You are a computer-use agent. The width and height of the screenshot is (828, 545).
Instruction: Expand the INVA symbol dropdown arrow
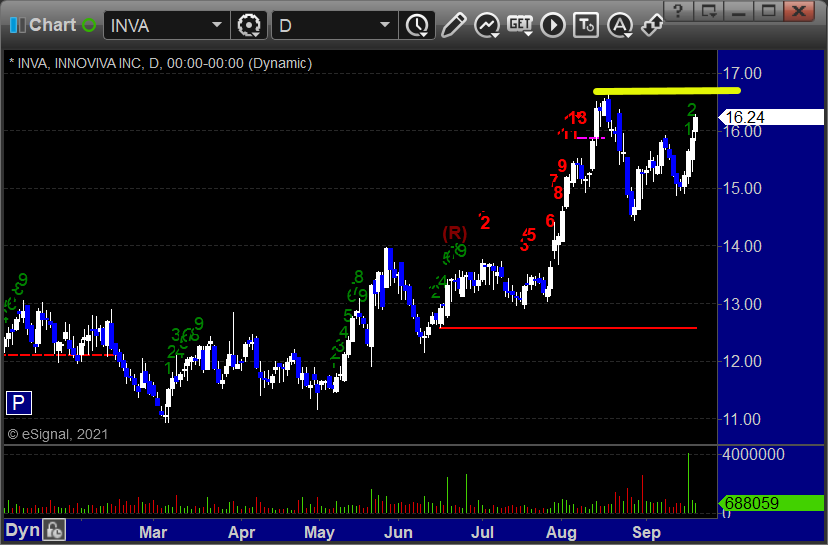217,25
